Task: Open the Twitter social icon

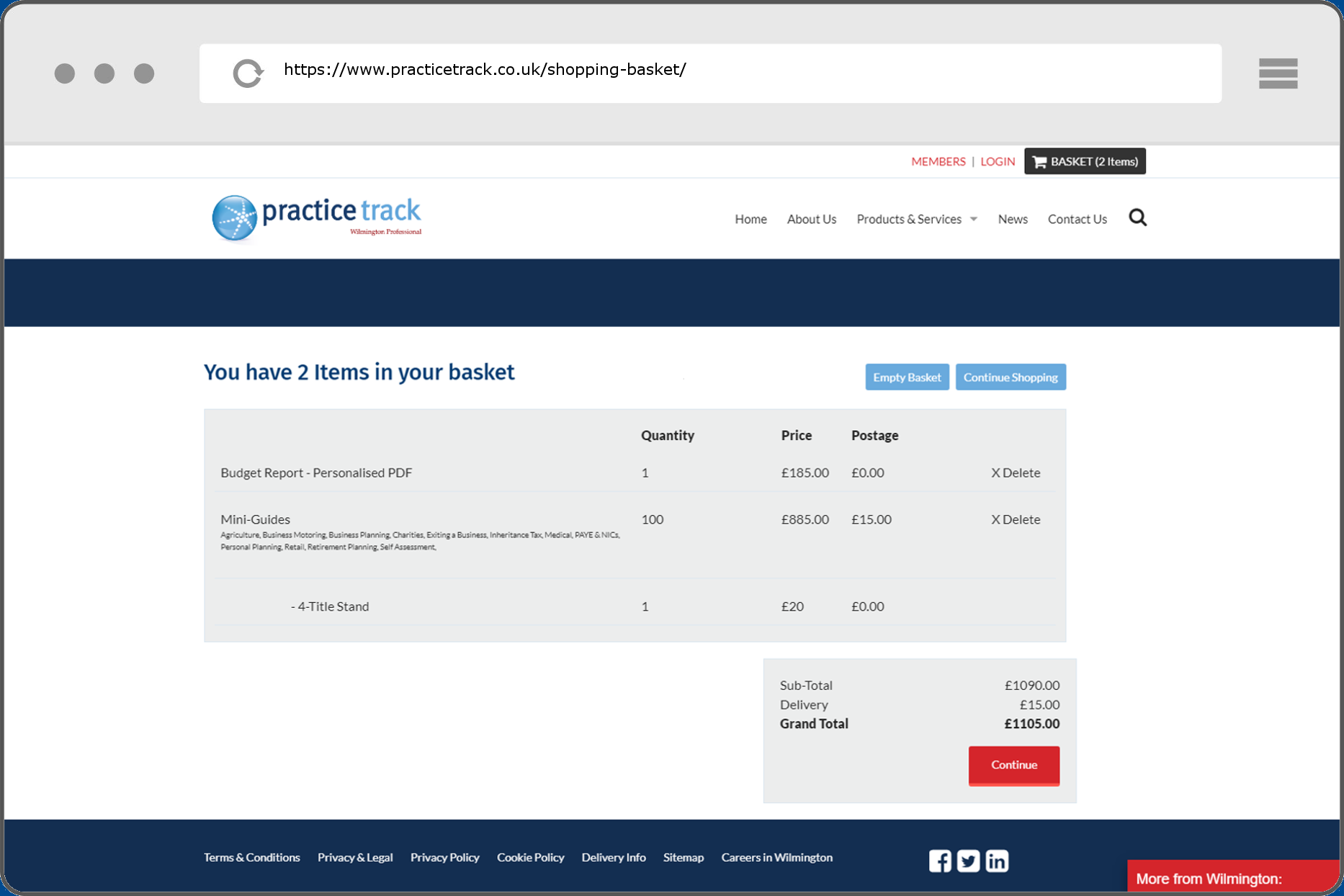Action: click(968, 861)
